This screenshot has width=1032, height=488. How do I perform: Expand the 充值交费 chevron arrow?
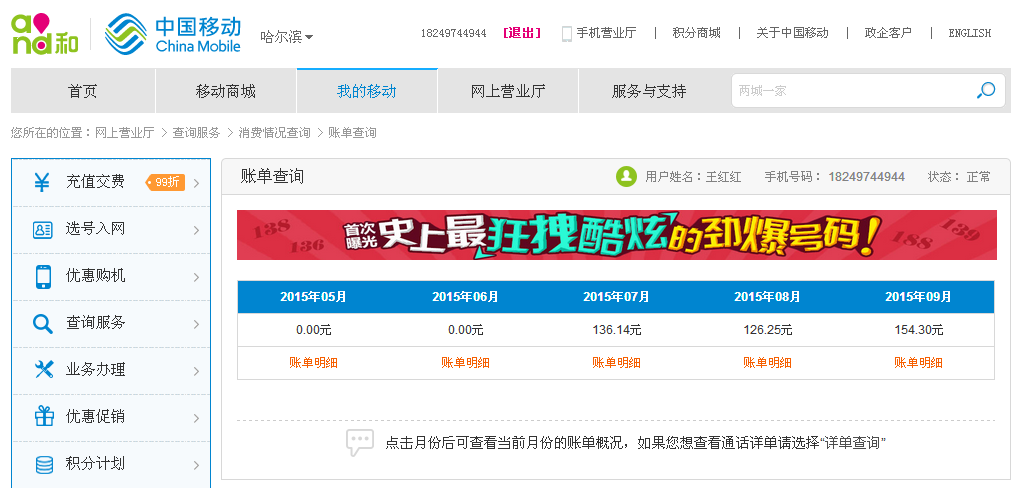click(196, 183)
